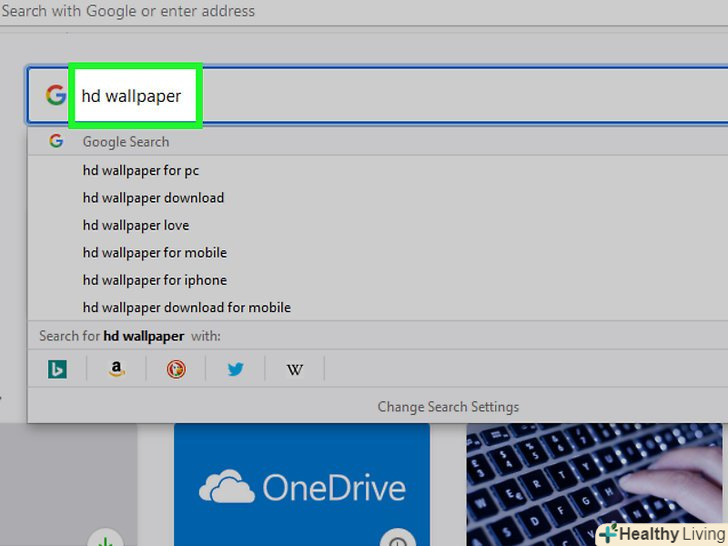The width and height of the screenshot is (728, 546).
Task: Search with Wikipedia icon
Action: [295, 370]
